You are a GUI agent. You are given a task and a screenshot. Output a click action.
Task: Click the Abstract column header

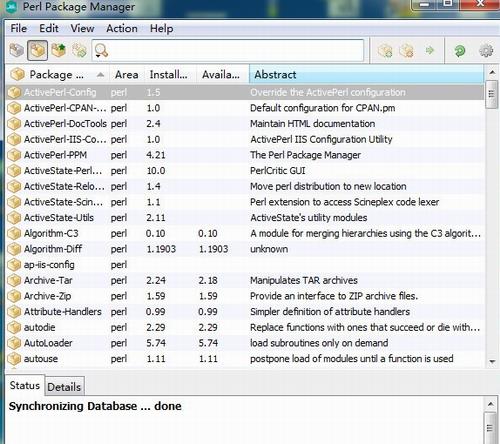(x=366, y=74)
